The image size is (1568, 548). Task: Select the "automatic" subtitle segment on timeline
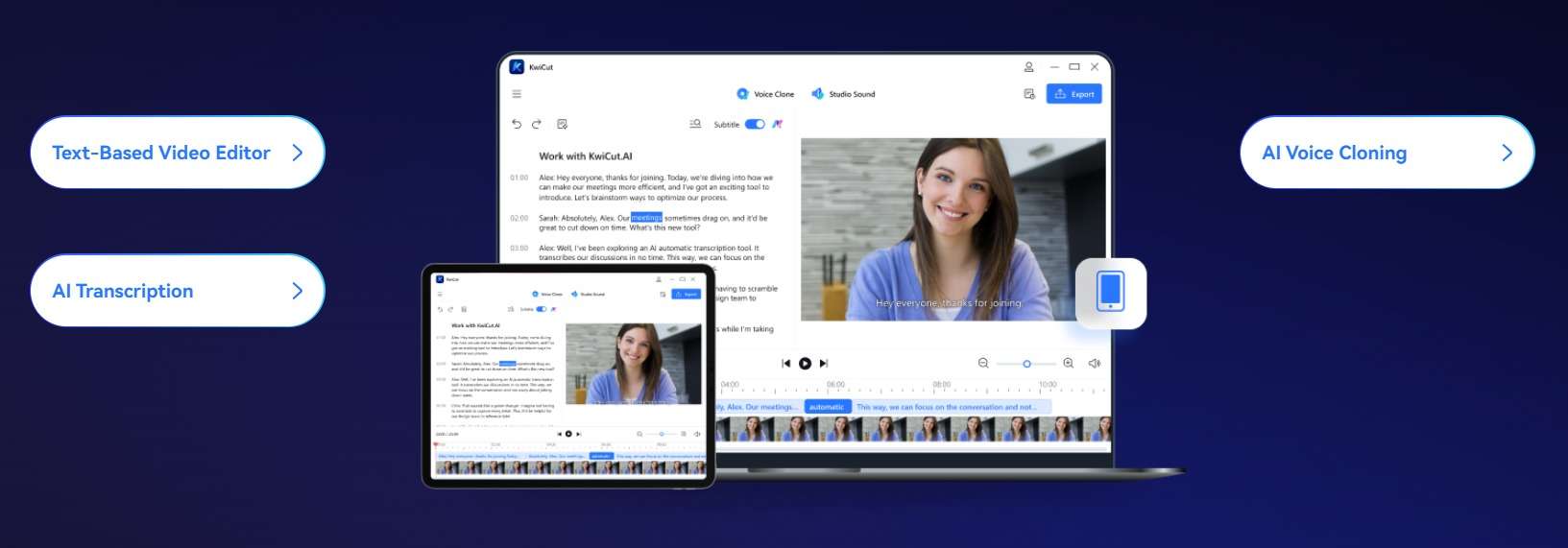coord(827,407)
